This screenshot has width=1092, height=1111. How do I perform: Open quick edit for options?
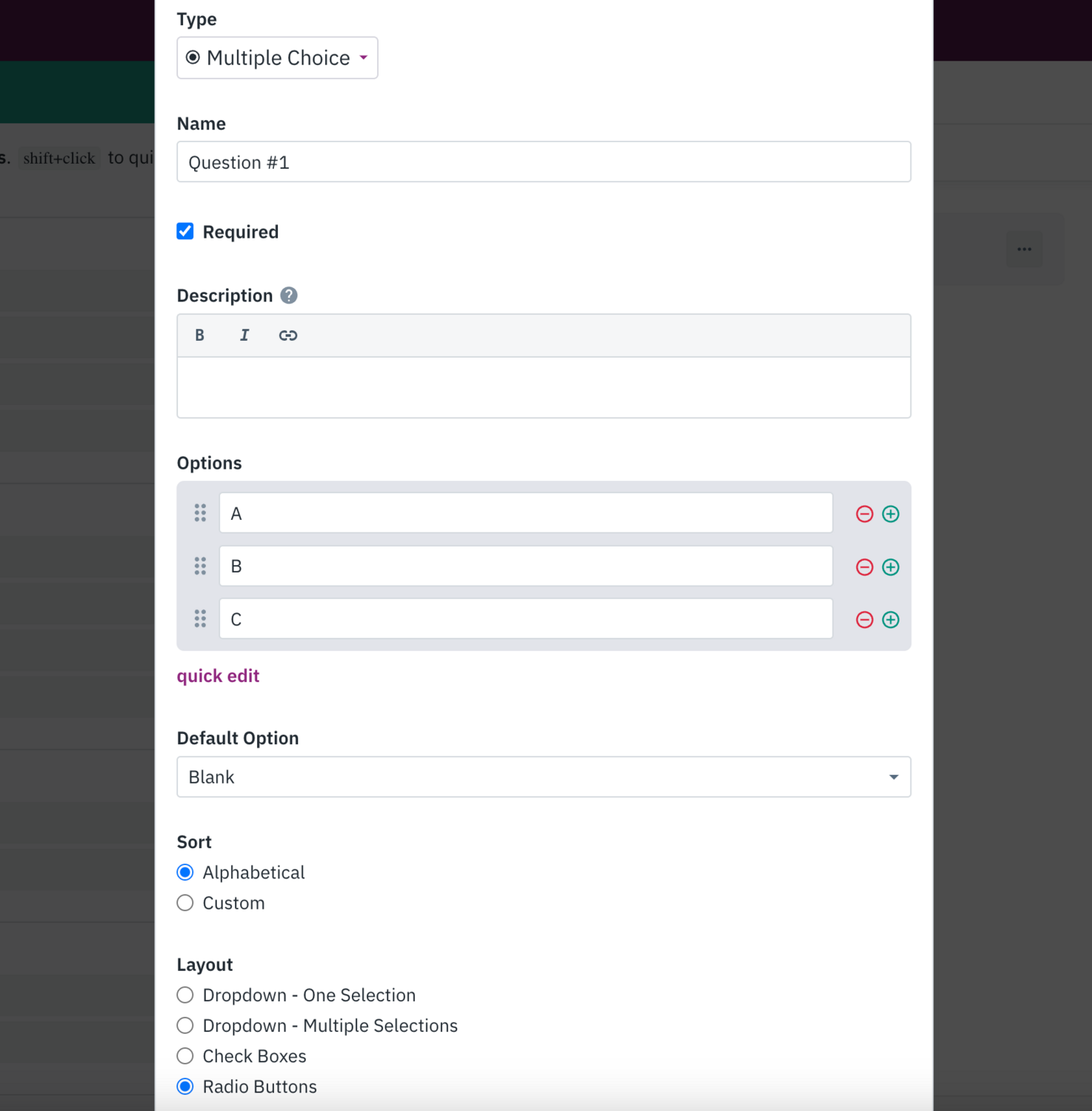click(x=218, y=675)
